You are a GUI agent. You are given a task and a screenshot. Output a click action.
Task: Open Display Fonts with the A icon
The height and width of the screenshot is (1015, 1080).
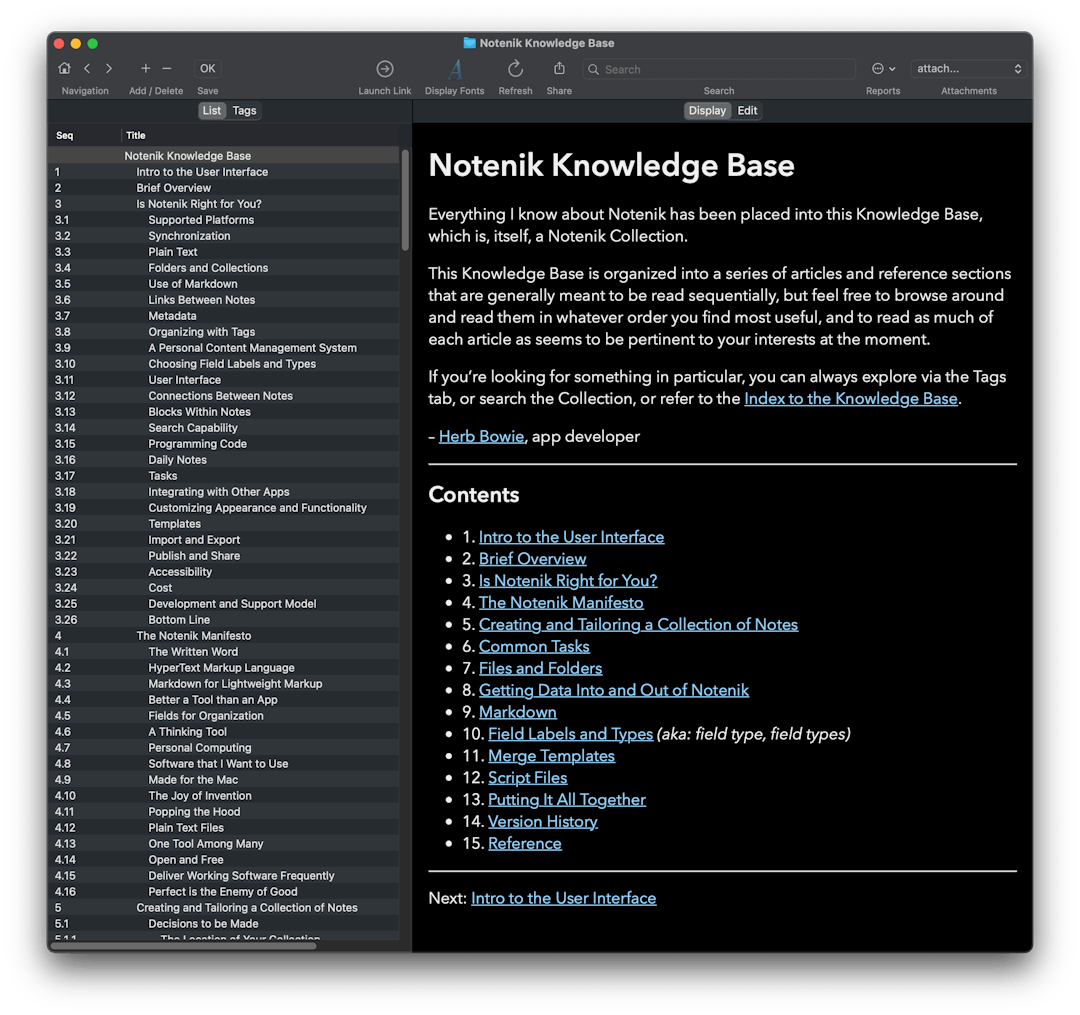click(x=453, y=69)
